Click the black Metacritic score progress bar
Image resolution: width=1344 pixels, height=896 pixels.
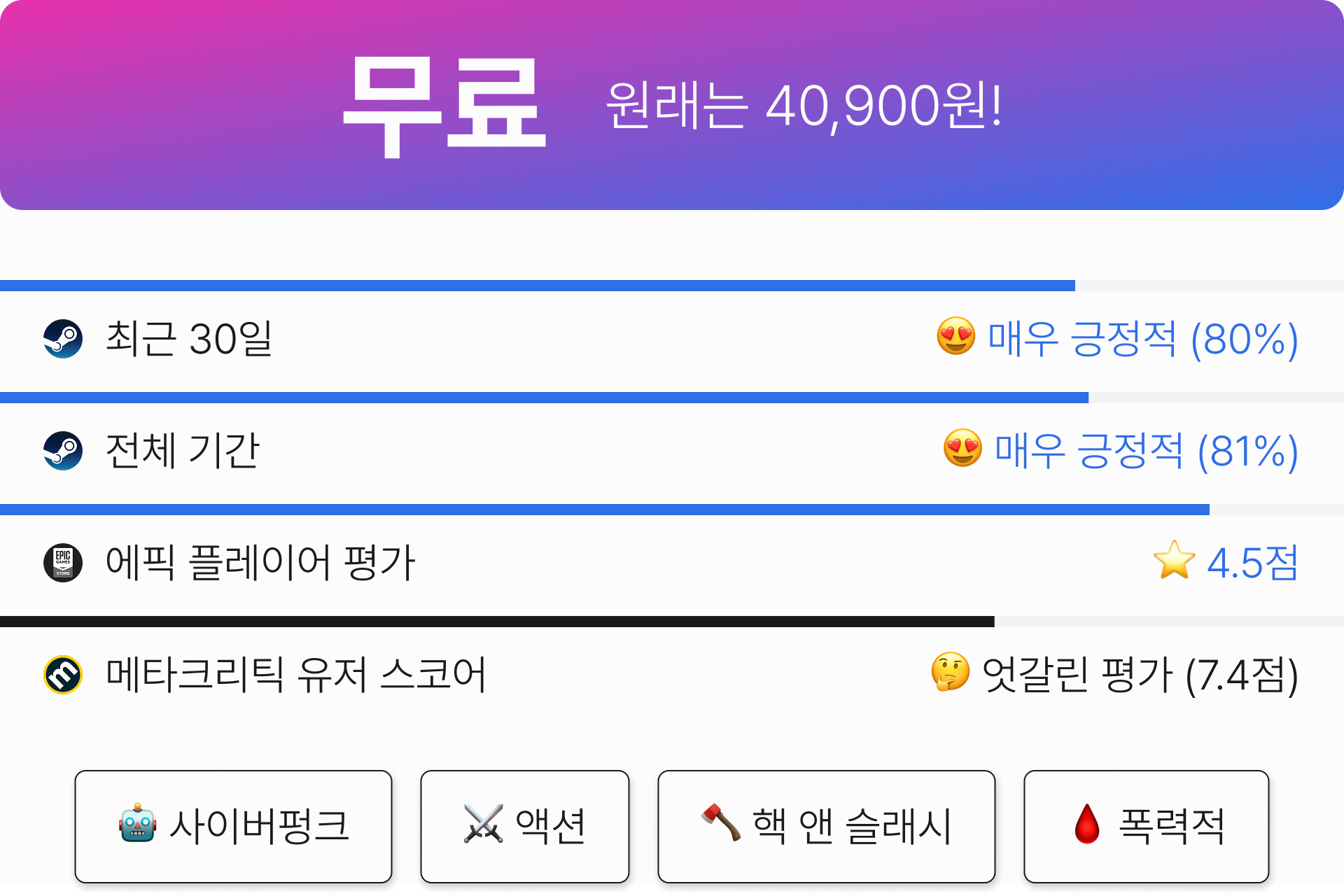[497, 622]
